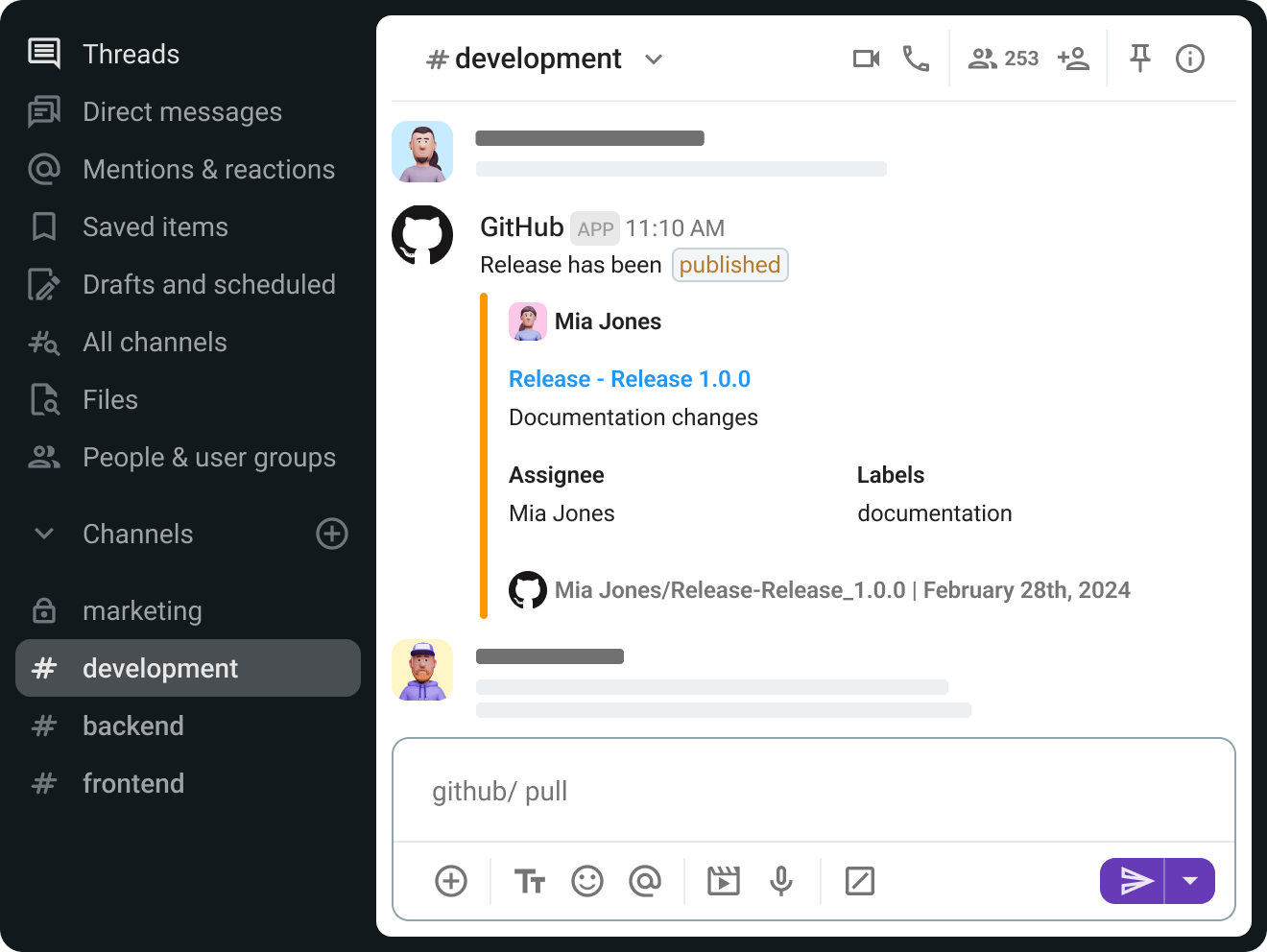Go to Mentions & reactions
This screenshot has width=1267, height=952.
pyautogui.click(x=181, y=169)
